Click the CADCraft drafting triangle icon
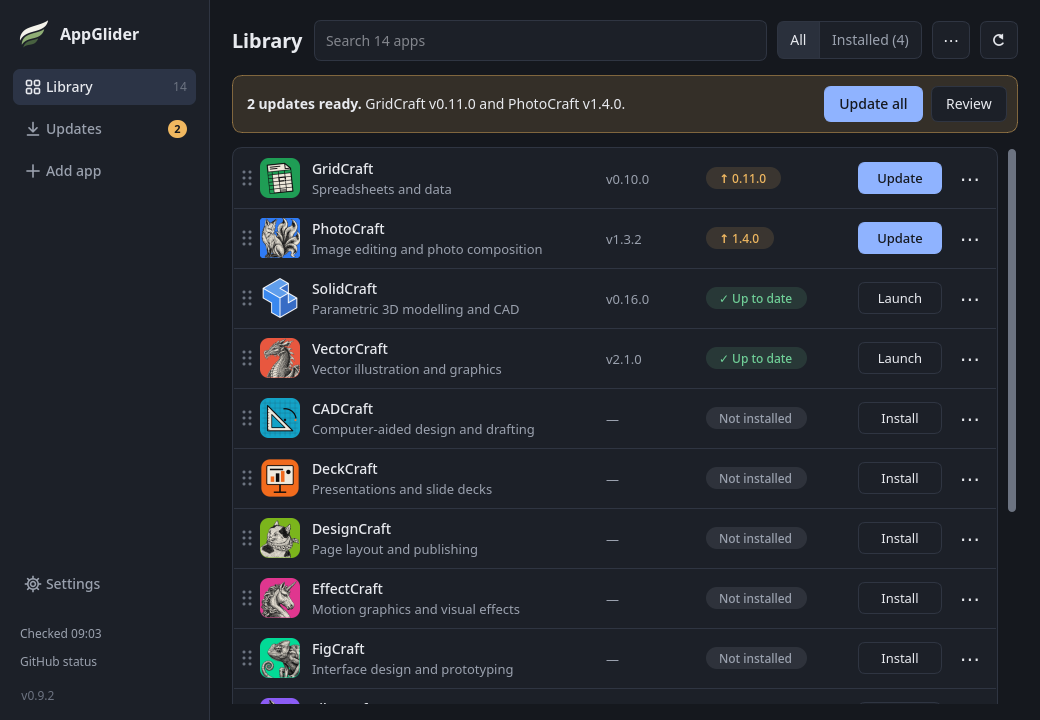Viewport: 1040px width, 720px height. [x=280, y=418]
